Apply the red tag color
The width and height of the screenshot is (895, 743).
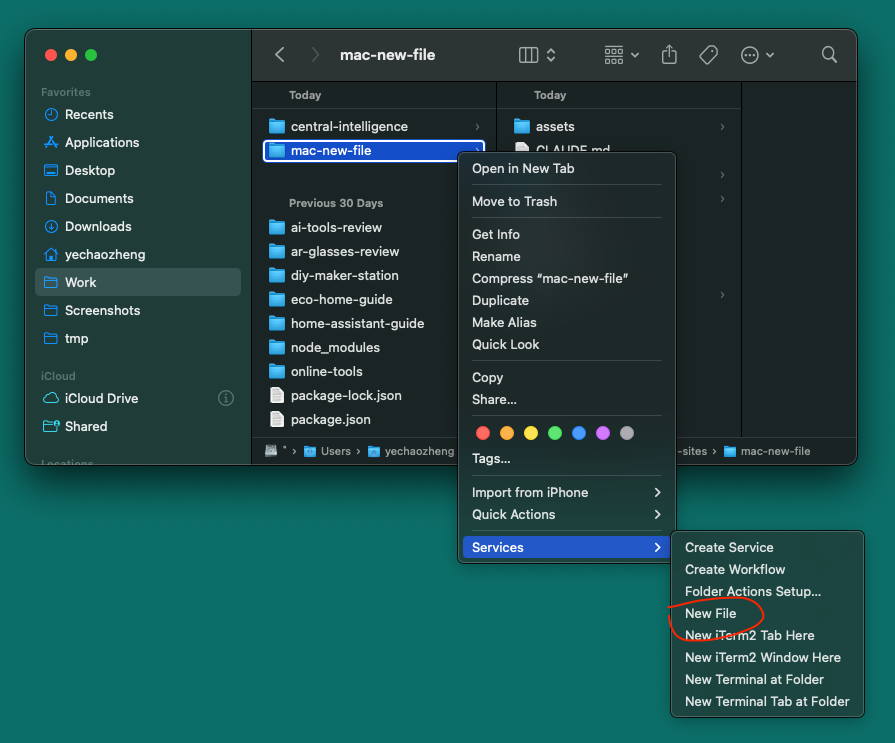tap(483, 433)
